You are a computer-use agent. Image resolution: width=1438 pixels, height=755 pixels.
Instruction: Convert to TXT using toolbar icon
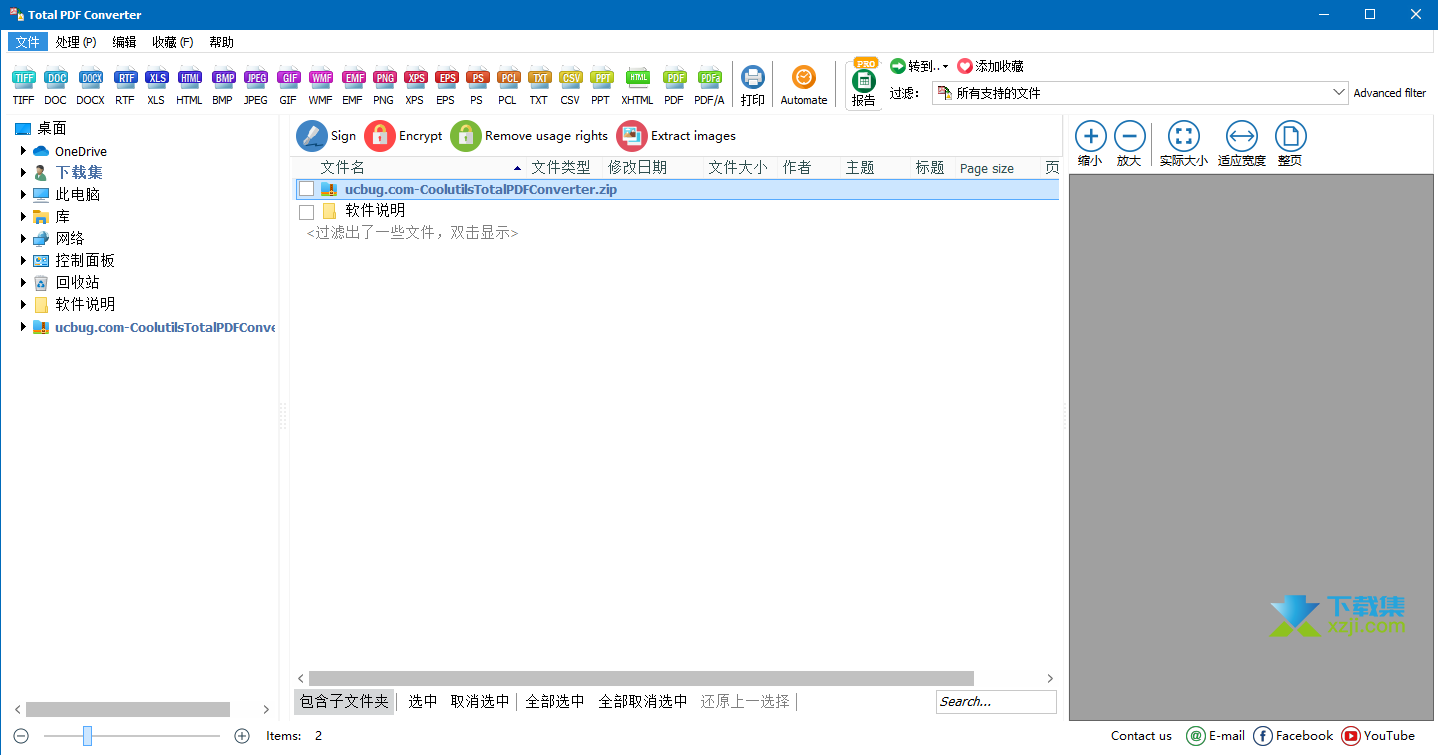pyautogui.click(x=539, y=78)
